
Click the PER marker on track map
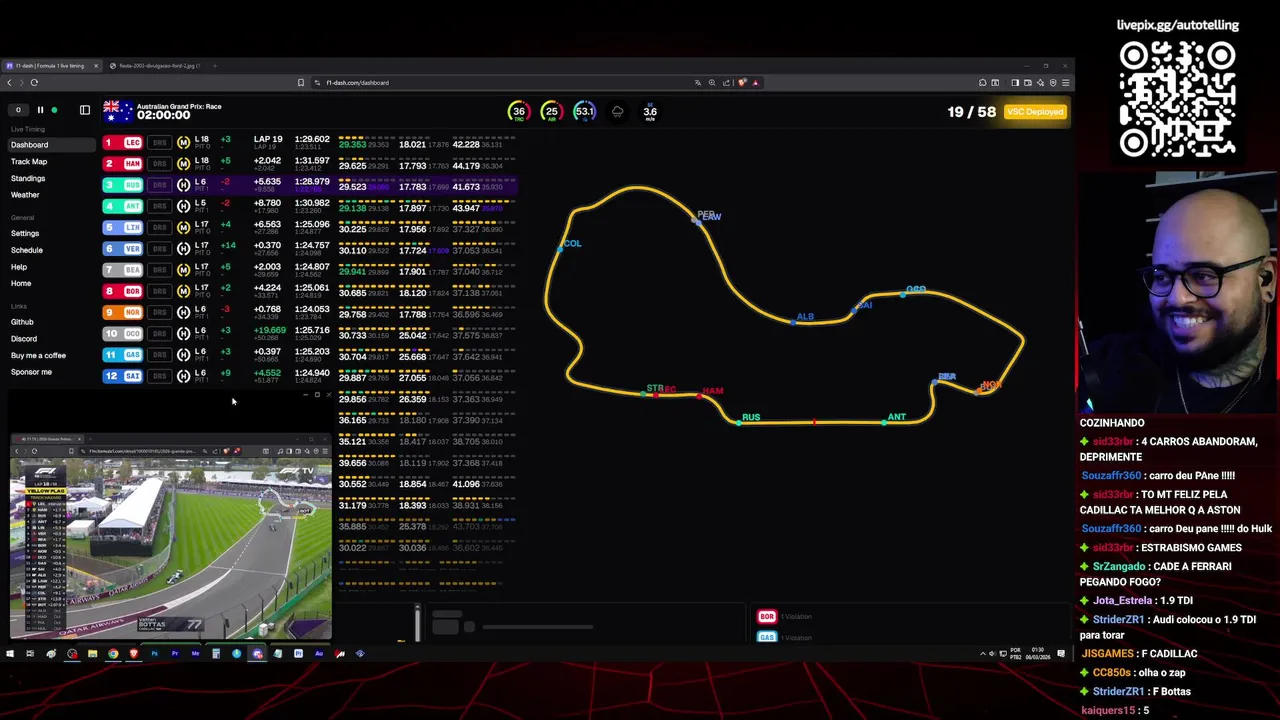(706, 215)
